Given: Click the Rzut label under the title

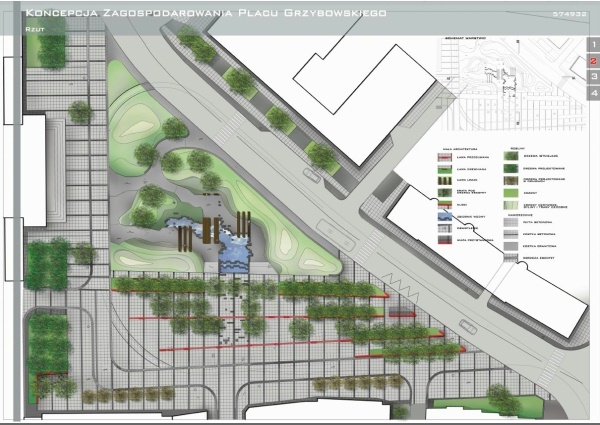Looking at the screenshot, I should (34, 31).
